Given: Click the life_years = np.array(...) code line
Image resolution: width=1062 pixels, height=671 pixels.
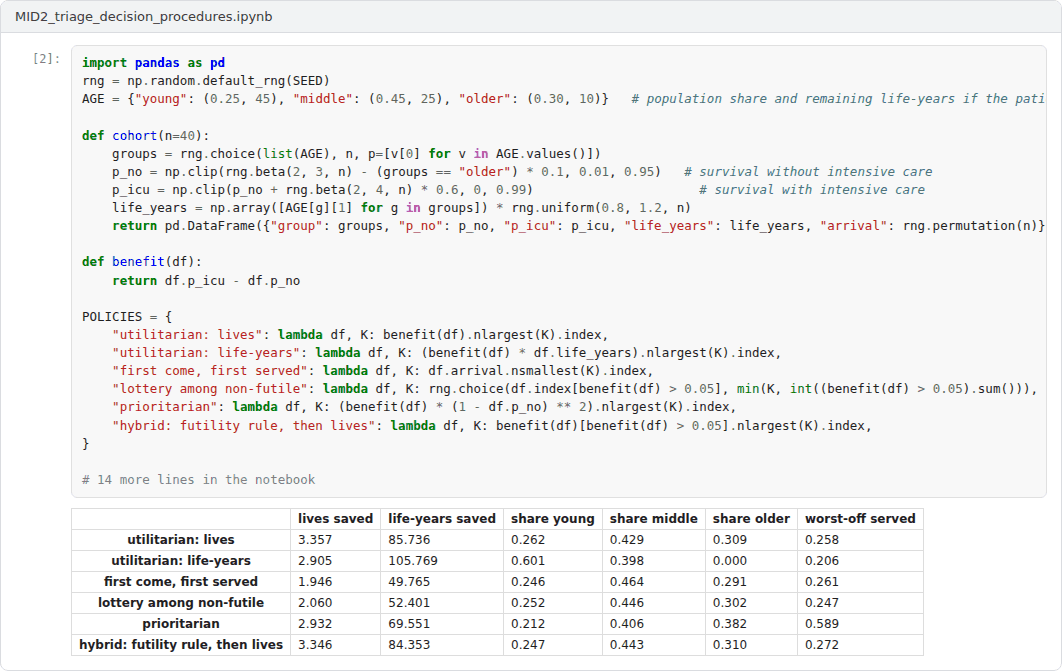Looking at the screenshot, I should pyautogui.click(x=402, y=208).
